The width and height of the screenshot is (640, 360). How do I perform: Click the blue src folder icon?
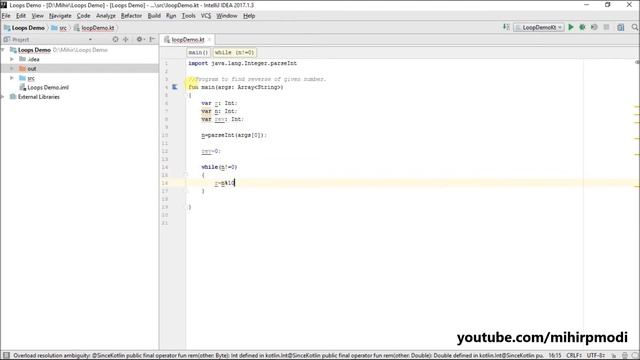22,78
